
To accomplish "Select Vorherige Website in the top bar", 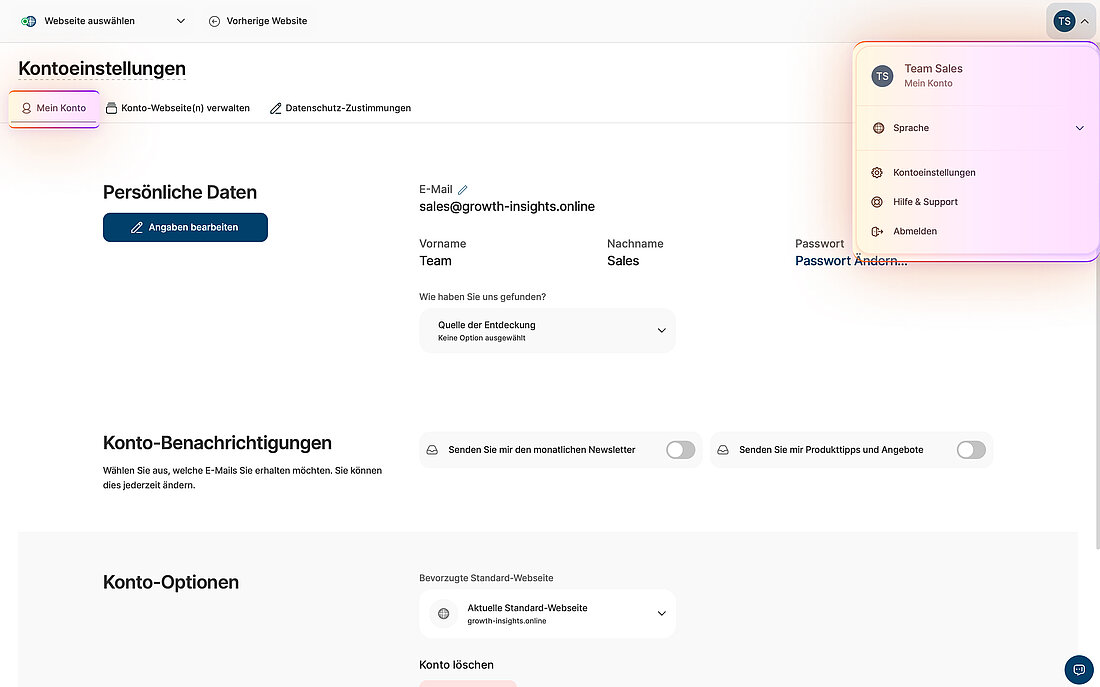I will pos(258,20).
